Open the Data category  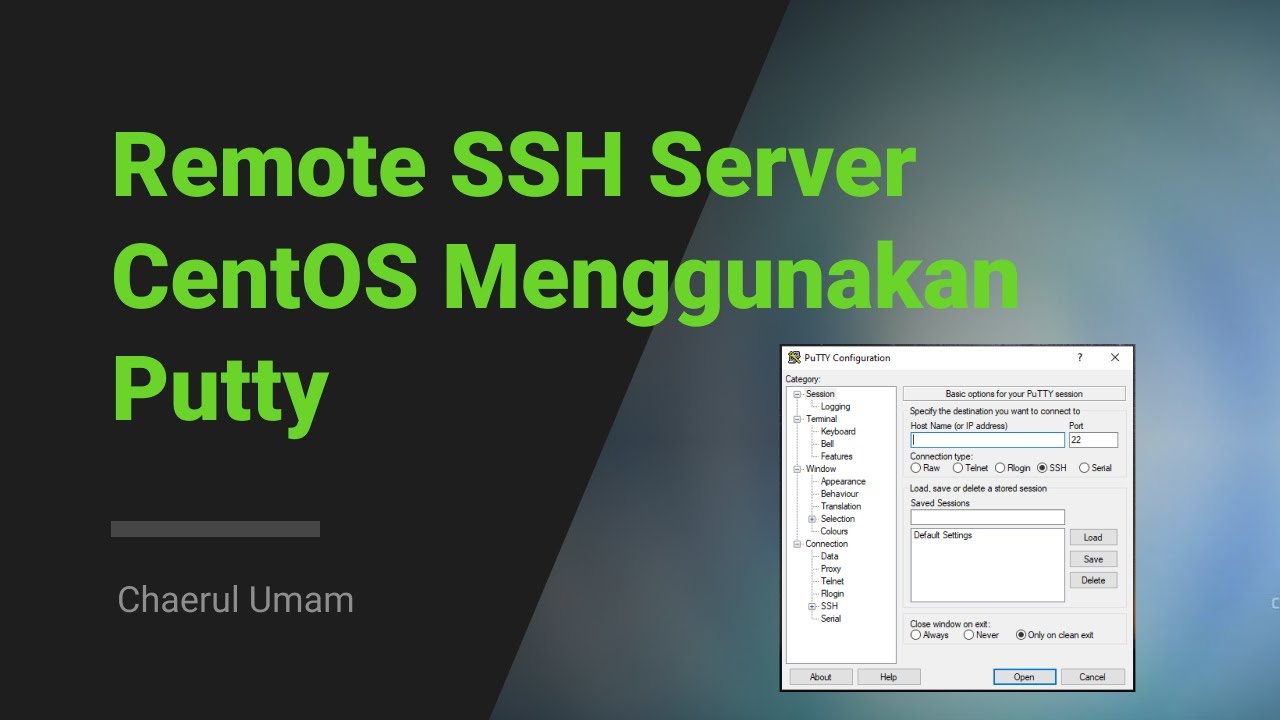tap(830, 557)
